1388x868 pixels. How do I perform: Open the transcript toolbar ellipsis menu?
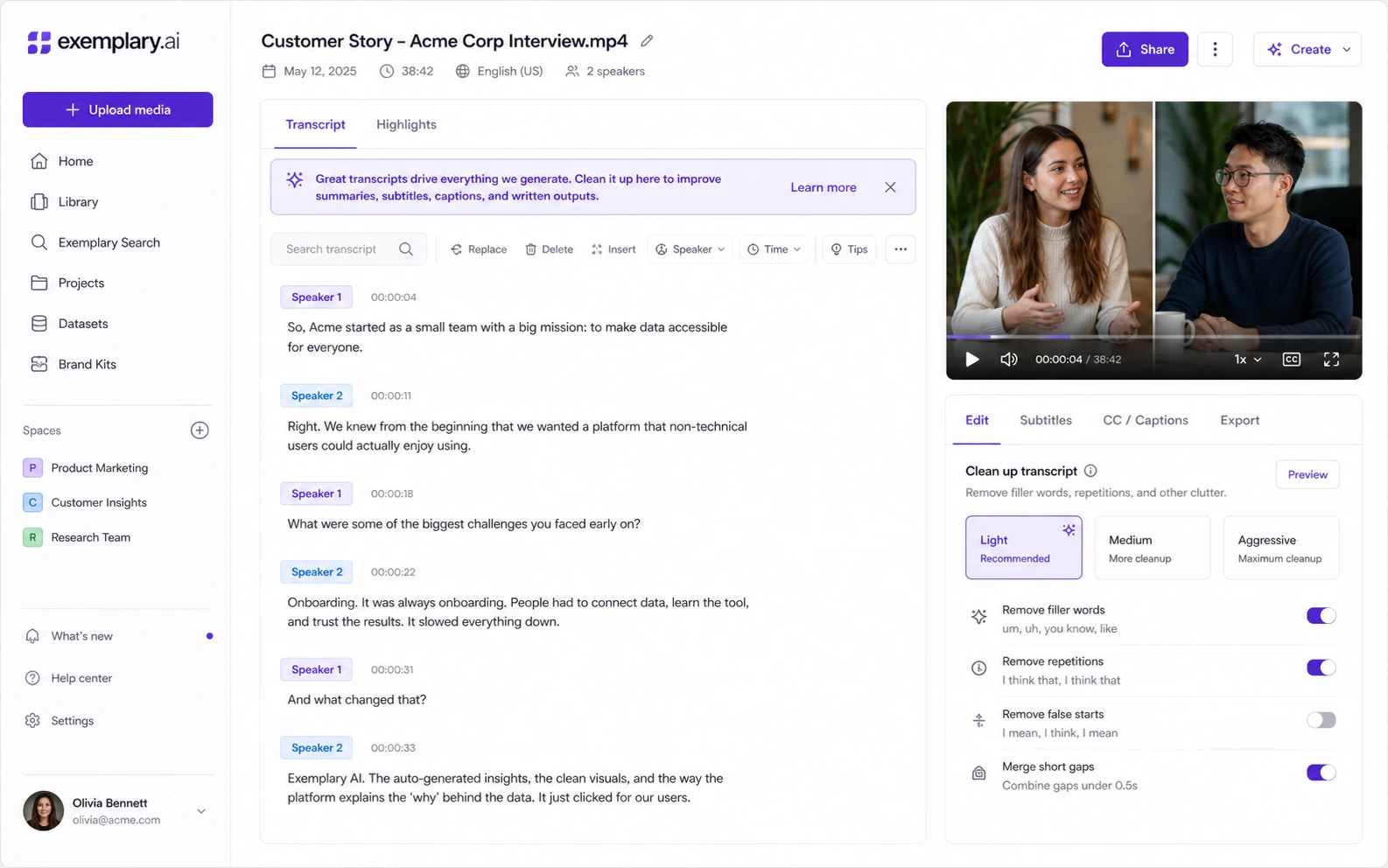(901, 249)
